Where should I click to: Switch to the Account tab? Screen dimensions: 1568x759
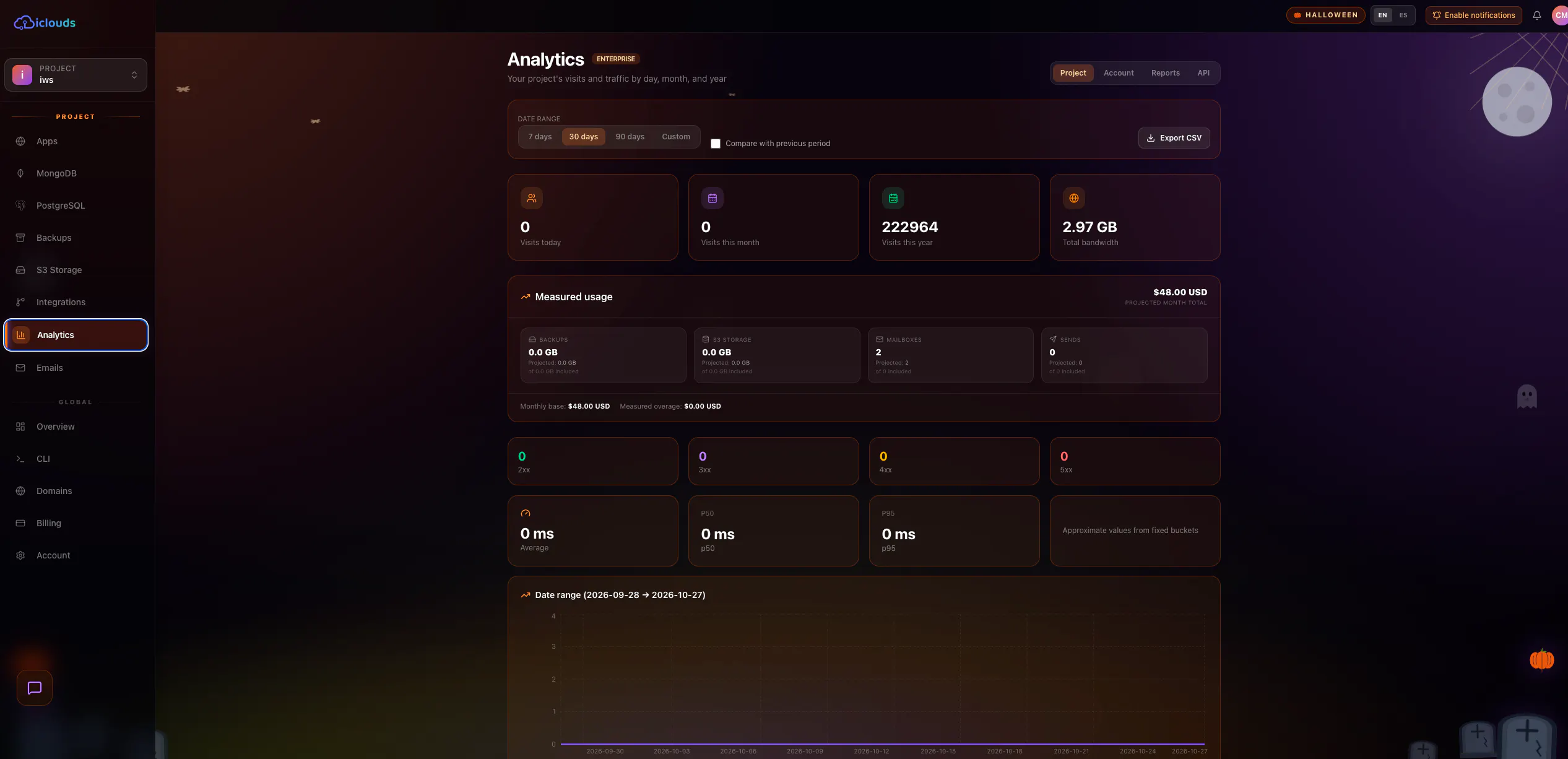pyautogui.click(x=1119, y=73)
